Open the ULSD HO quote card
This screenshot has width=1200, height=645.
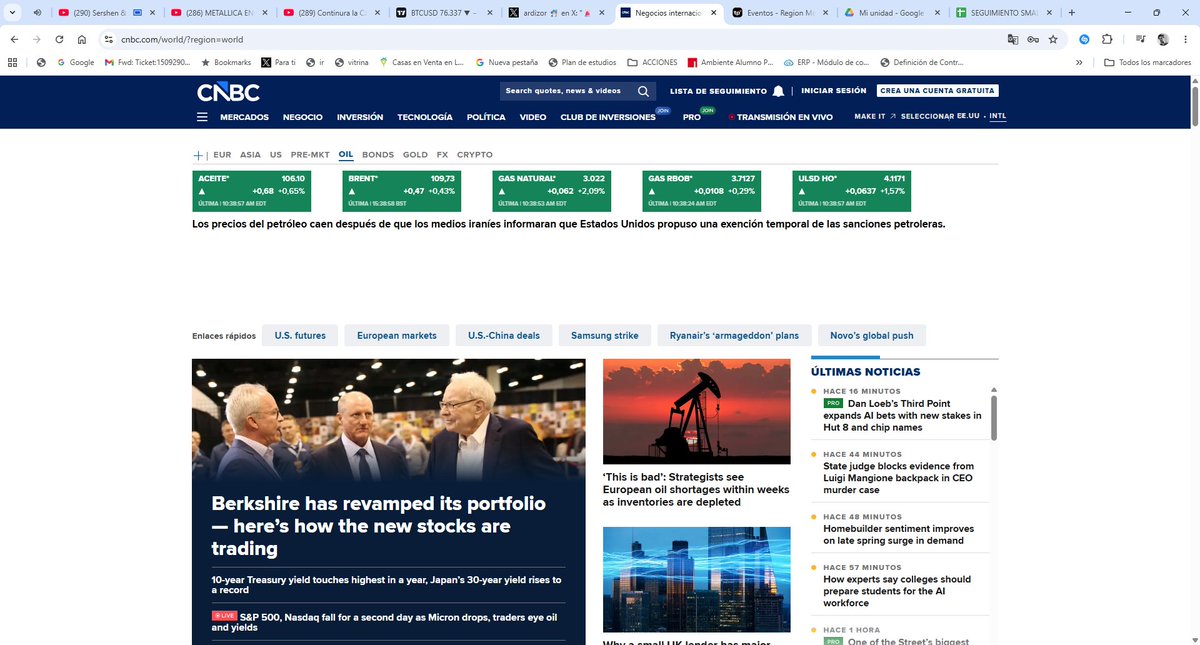click(851, 191)
